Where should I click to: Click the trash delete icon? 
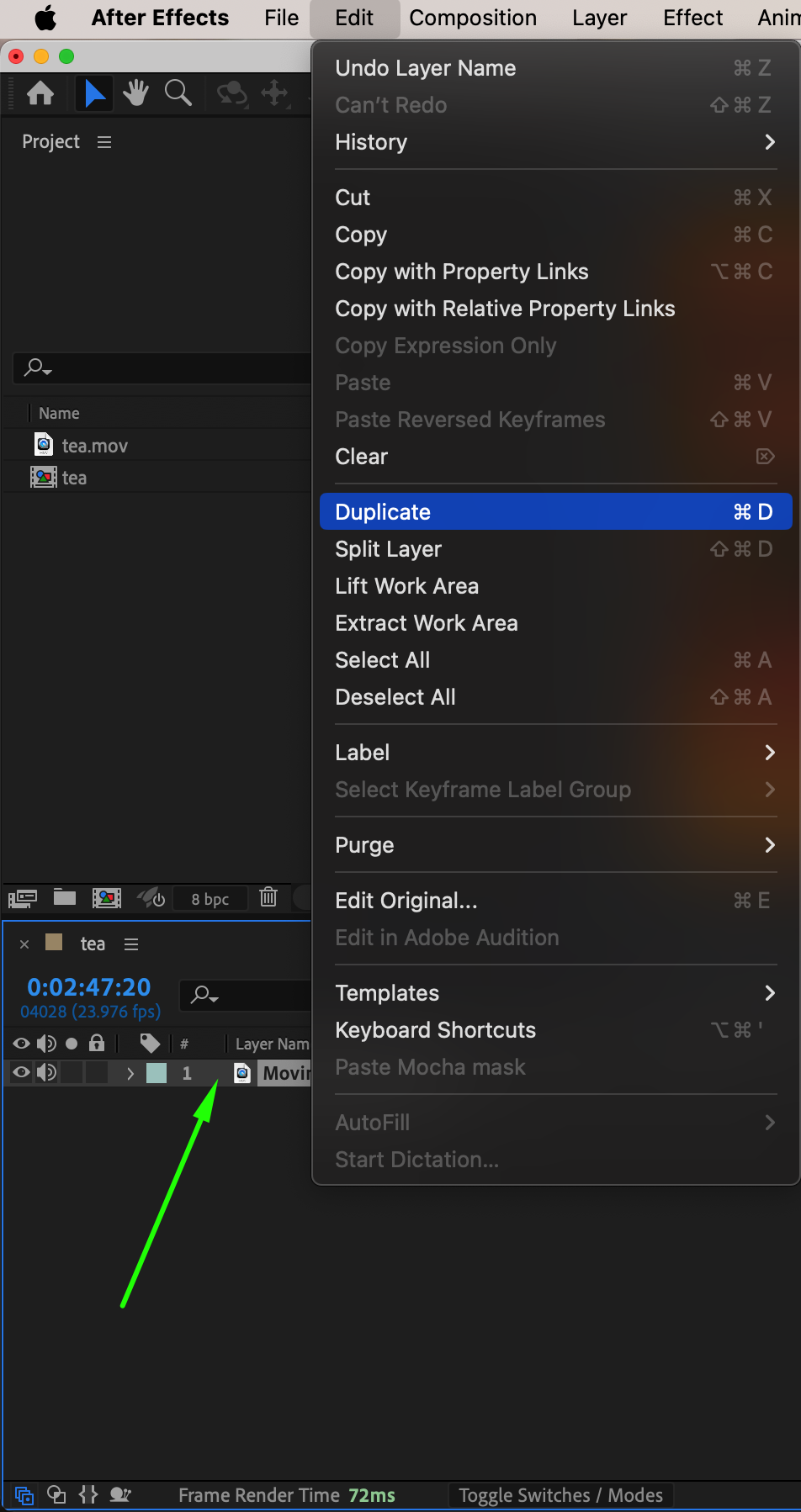coord(268,897)
